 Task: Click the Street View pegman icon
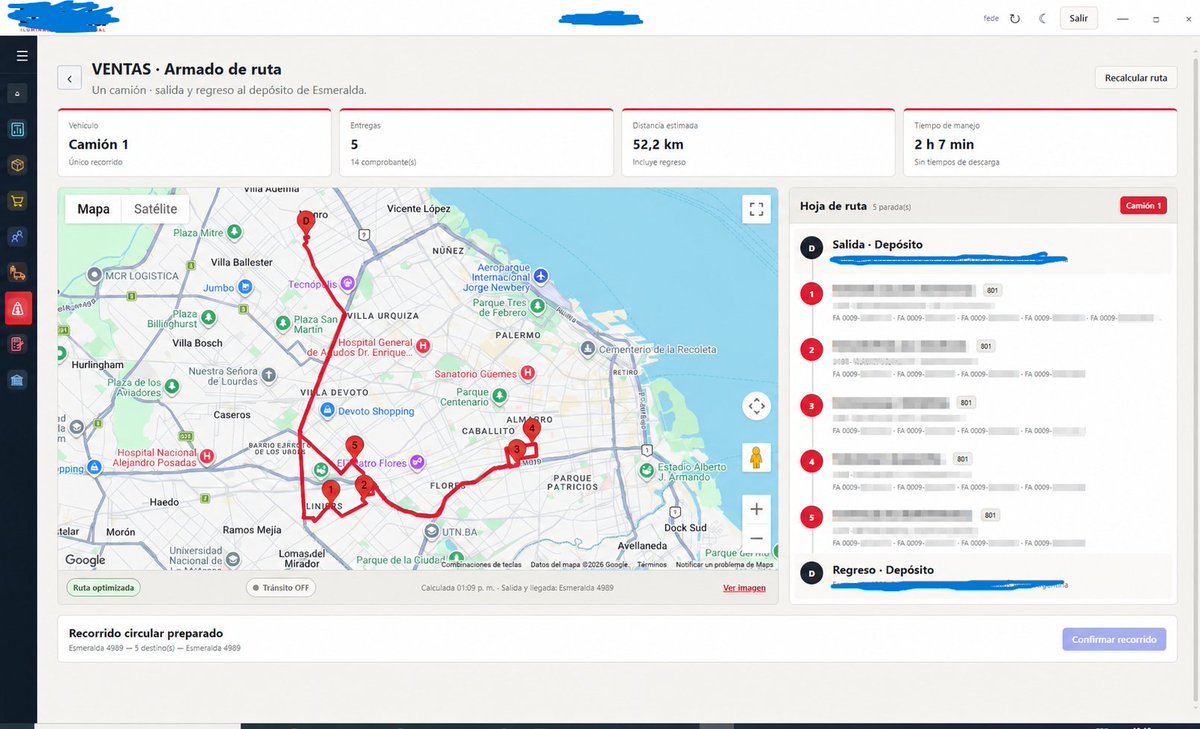(756, 458)
